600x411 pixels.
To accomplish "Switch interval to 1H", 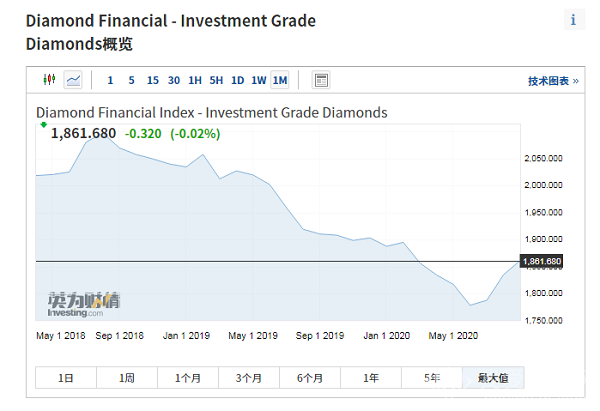I will 195,80.
